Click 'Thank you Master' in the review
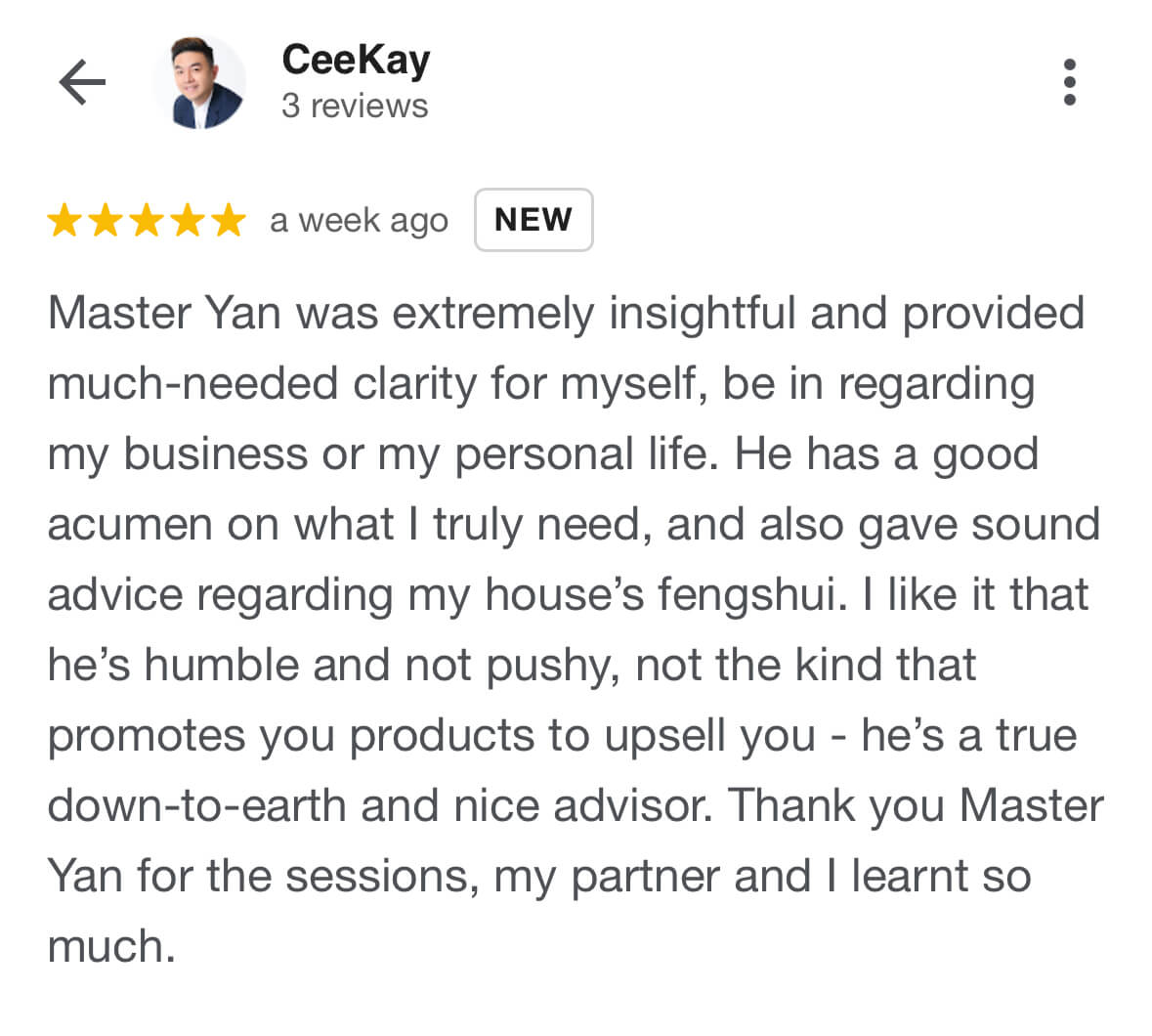This screenshot has width=1152, height=1036. [x=917, y=806]
